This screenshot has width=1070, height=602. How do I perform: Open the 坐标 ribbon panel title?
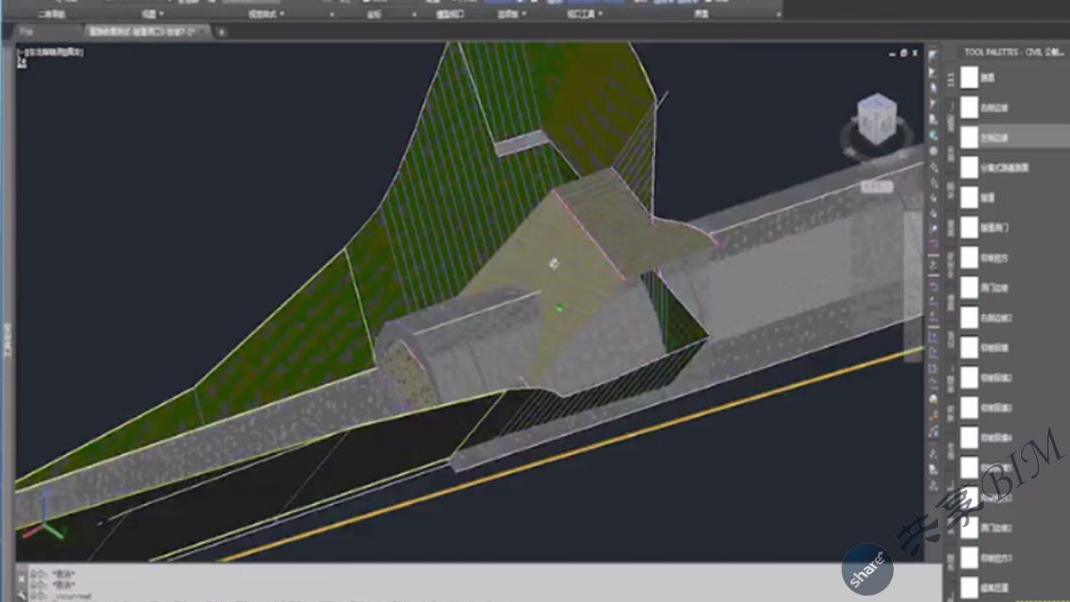[x=374, y=14]
